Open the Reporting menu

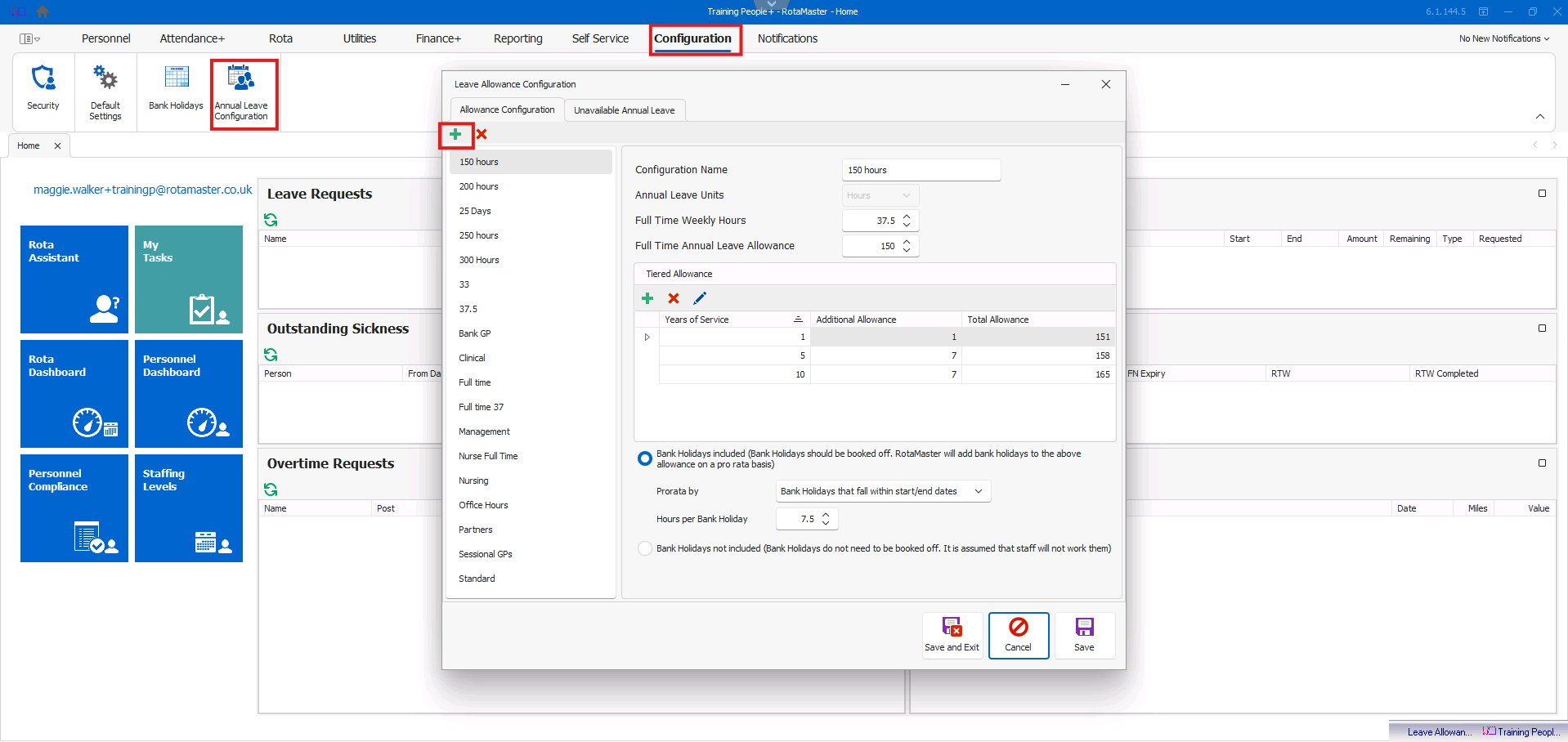point(517,38)
